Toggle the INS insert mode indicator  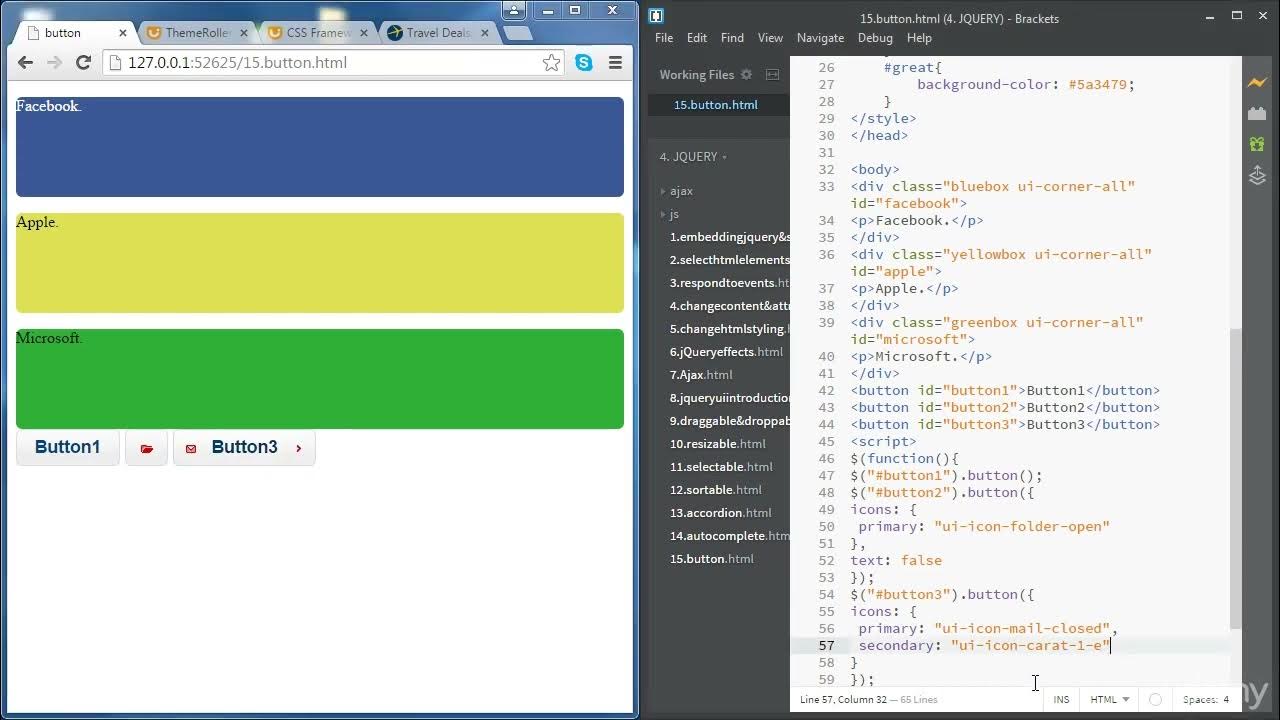(x=1061, y=700)
